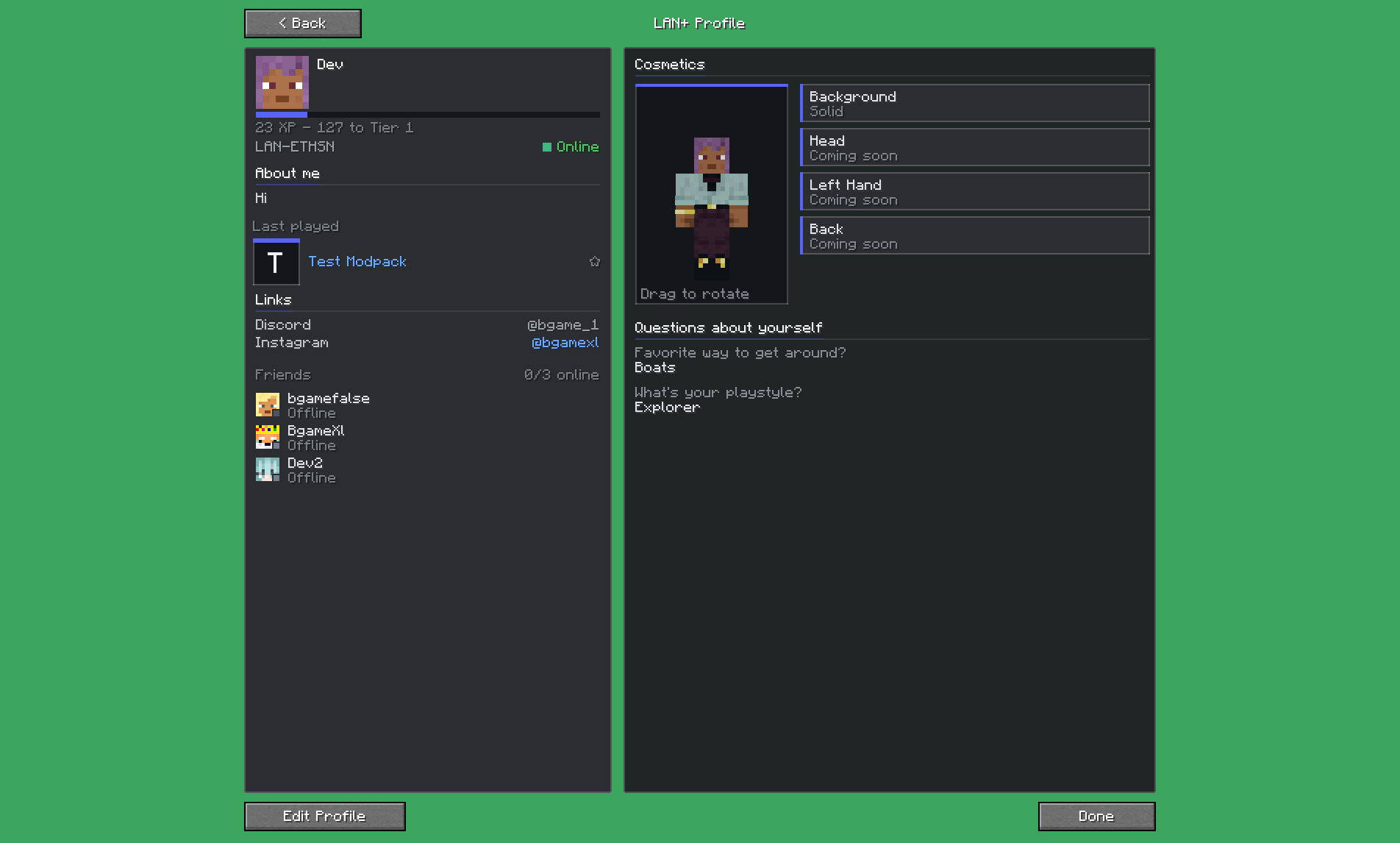Screen dimensions: 1400x843
Task: Click the Dev username label
Action: (x=330, y=65)
